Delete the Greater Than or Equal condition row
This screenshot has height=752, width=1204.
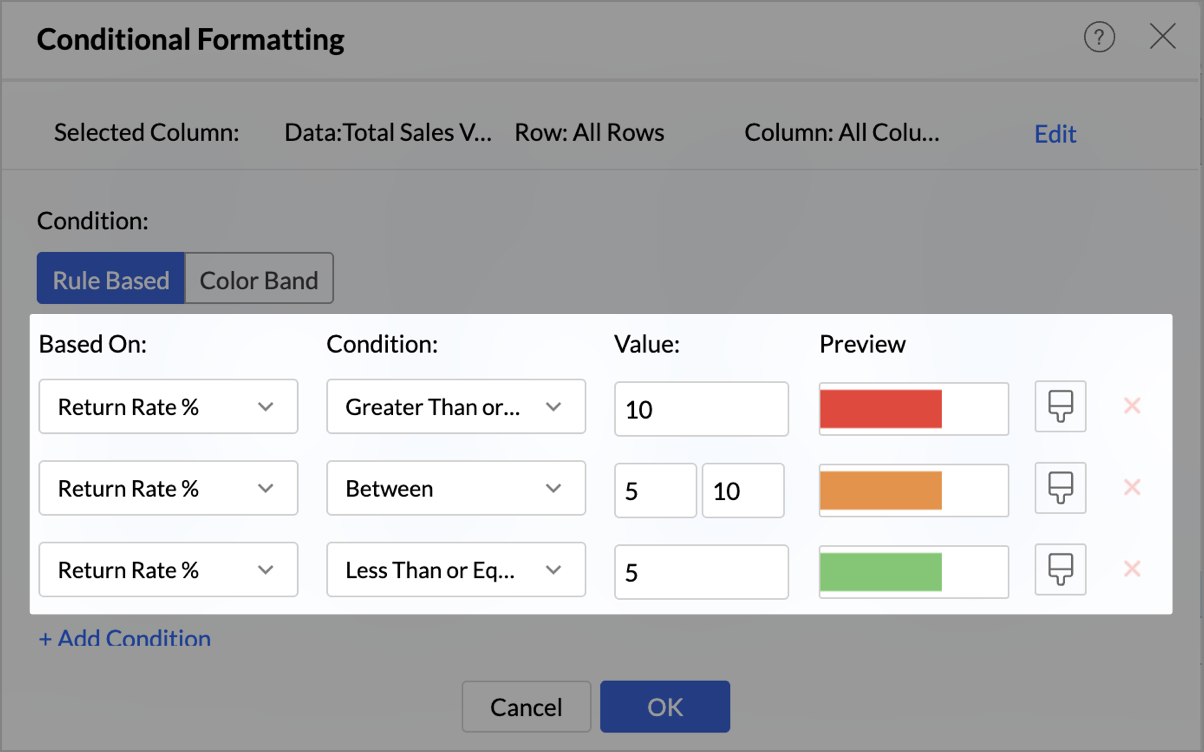click(x=1132, y=406)
